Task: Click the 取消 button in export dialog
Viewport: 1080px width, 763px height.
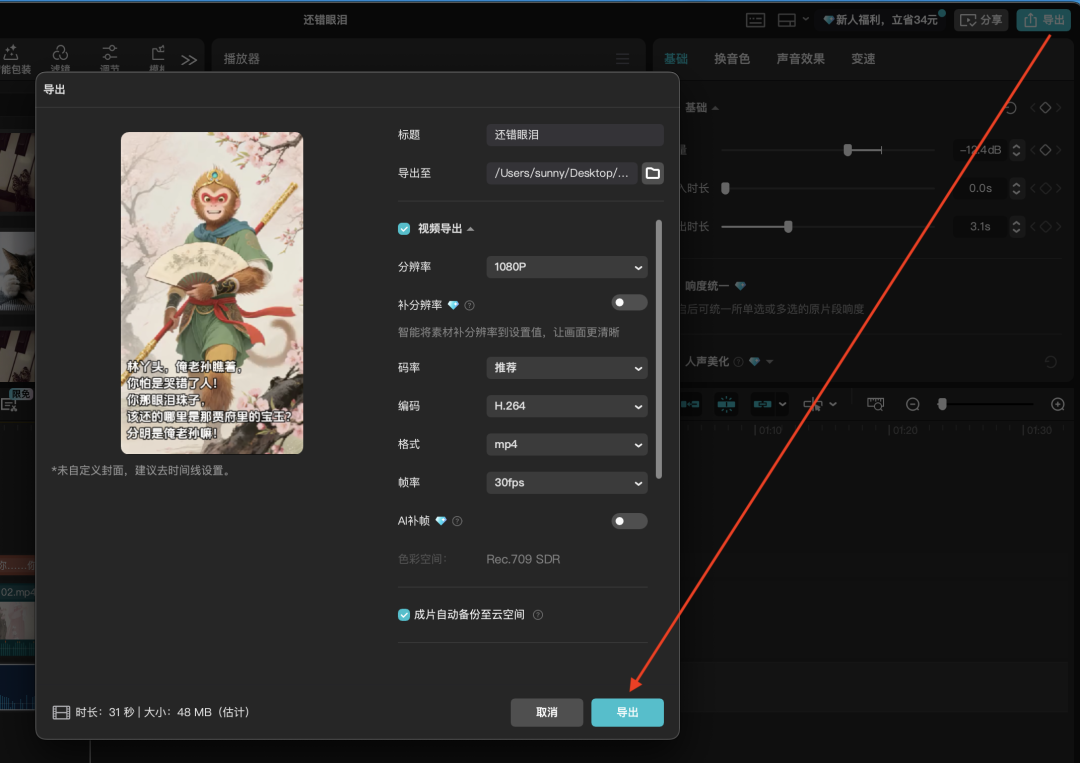Action: pyautogui.click(x=547, y=712)
